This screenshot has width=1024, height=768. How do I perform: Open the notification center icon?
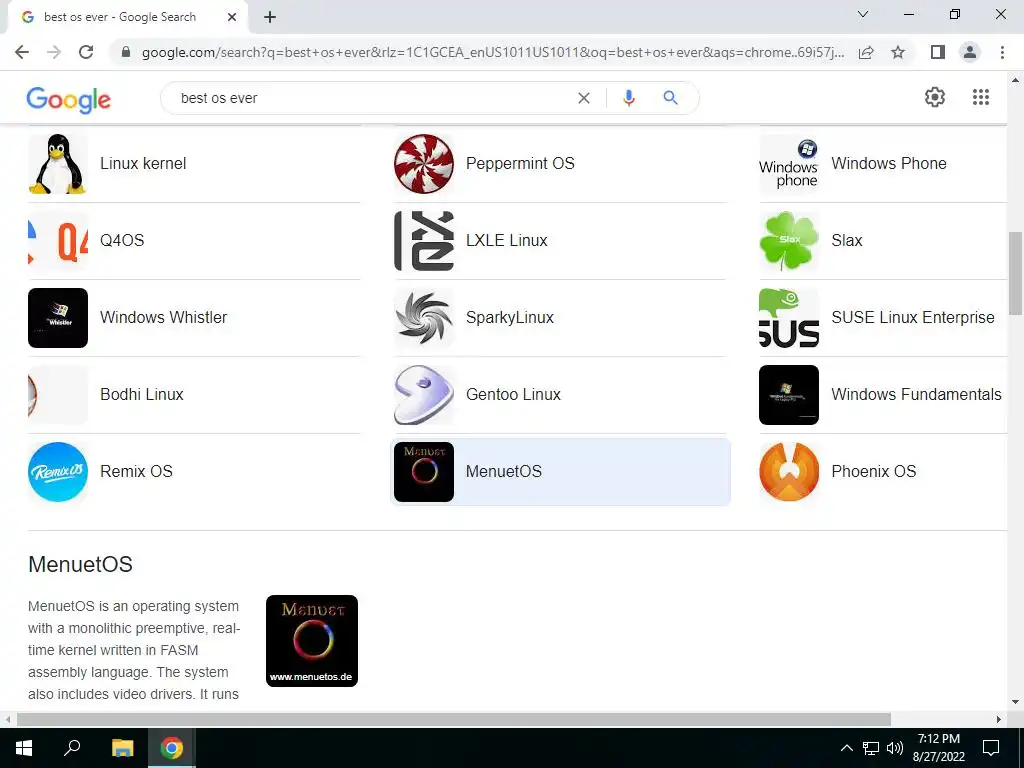pyautogui.click(x=991, y=748)
